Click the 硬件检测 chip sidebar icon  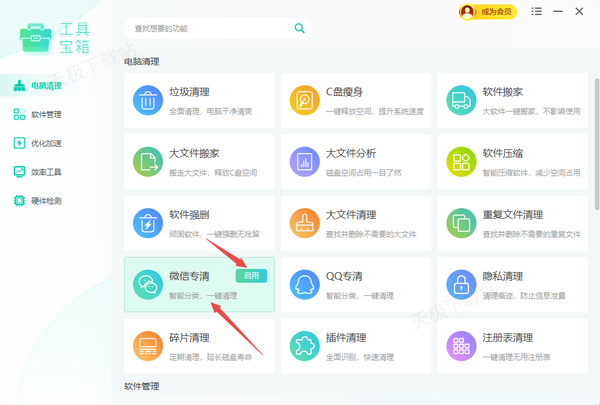point(19,201)
